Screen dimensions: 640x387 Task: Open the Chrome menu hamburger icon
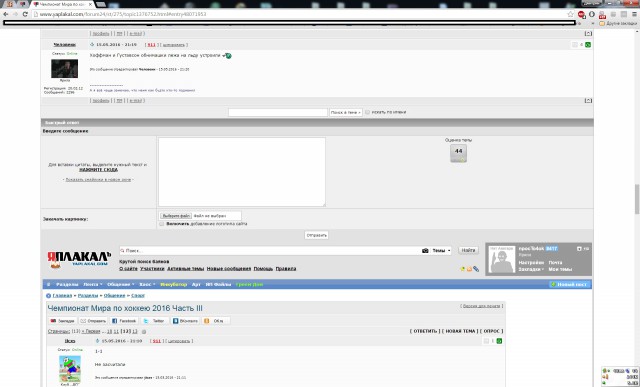click(634, 14)
